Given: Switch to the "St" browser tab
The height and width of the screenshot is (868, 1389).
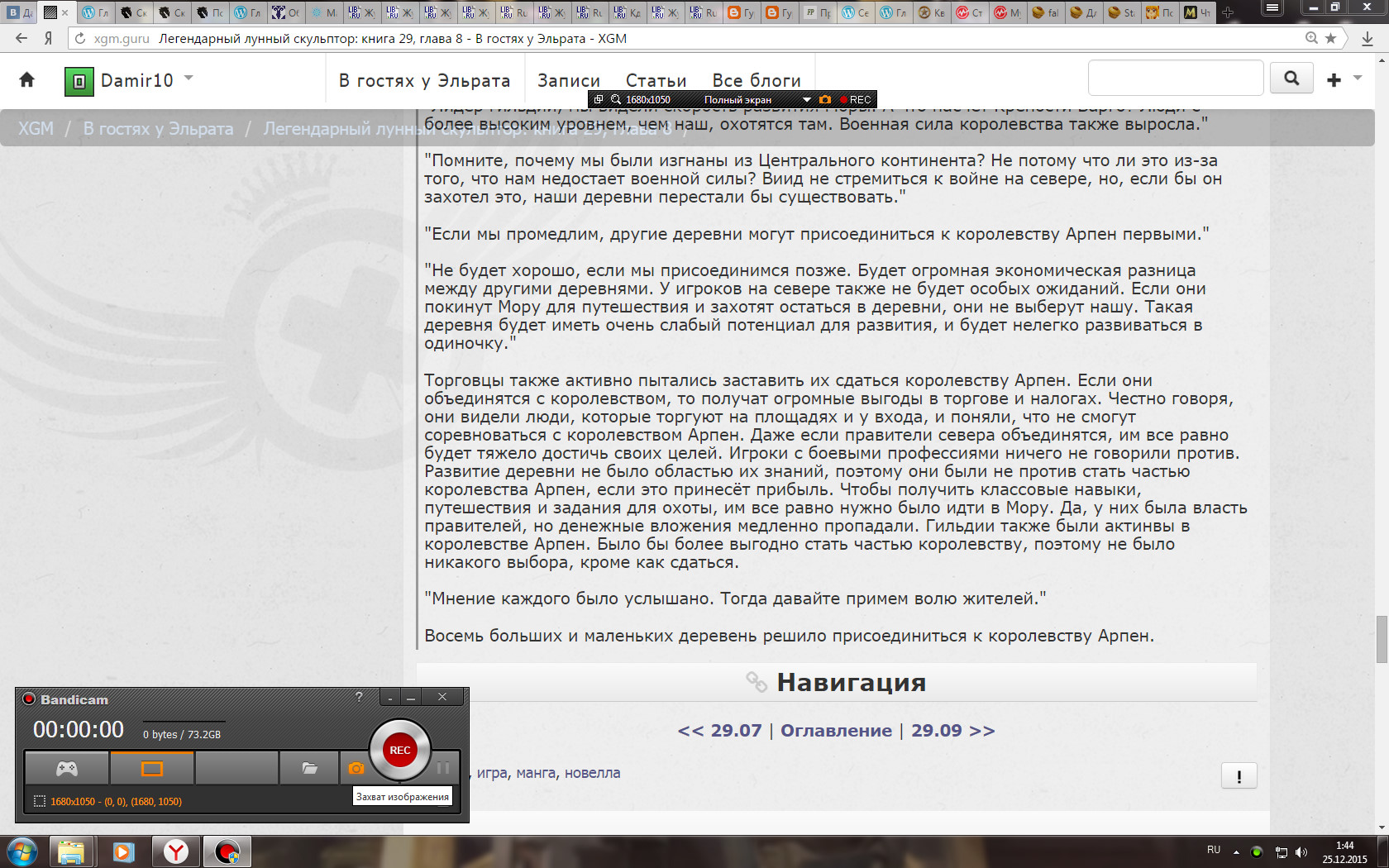Looking at the screenshot, I should (1122, 12).
